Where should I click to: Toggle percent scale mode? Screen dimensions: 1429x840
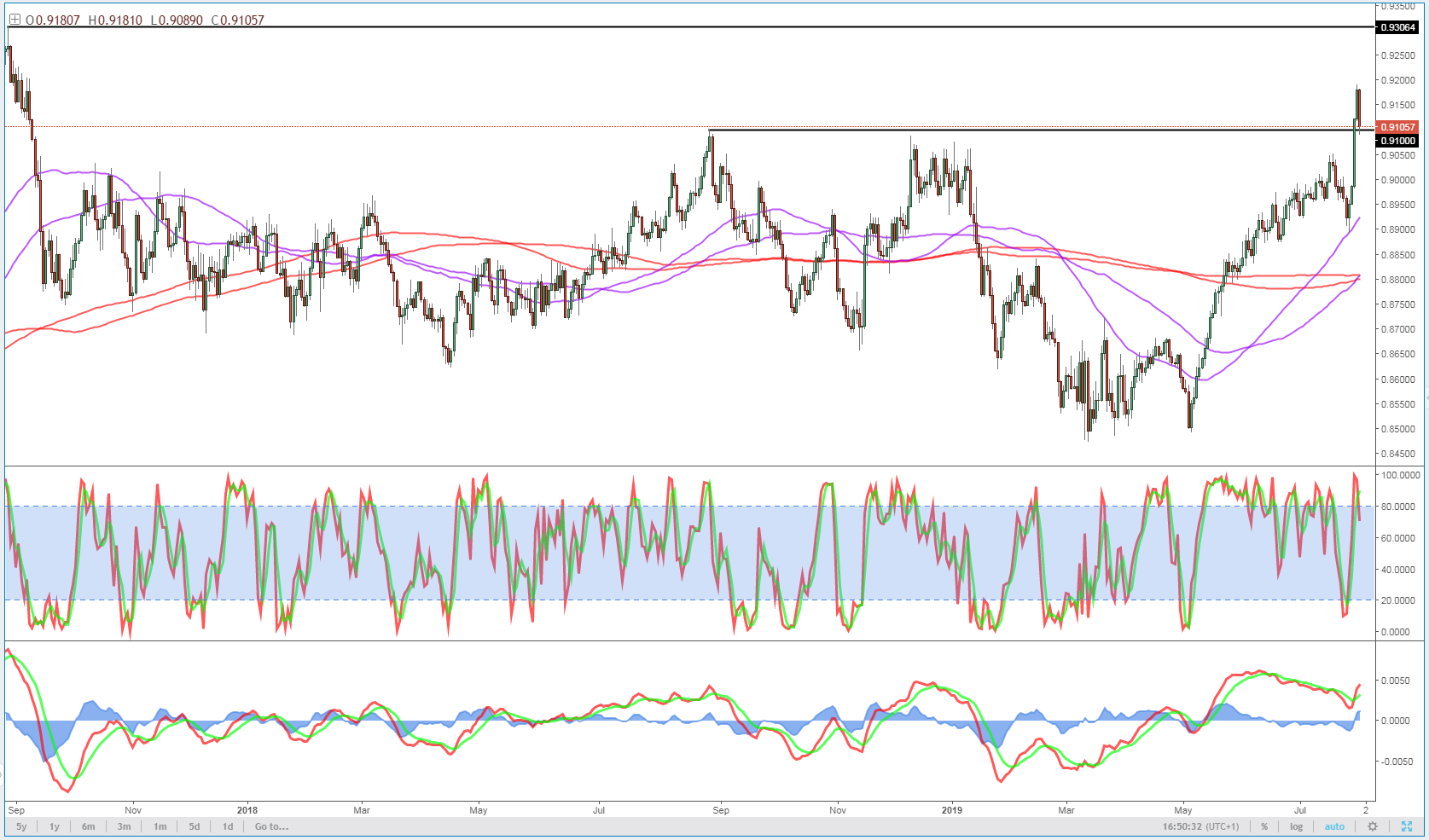[1264, 826]
